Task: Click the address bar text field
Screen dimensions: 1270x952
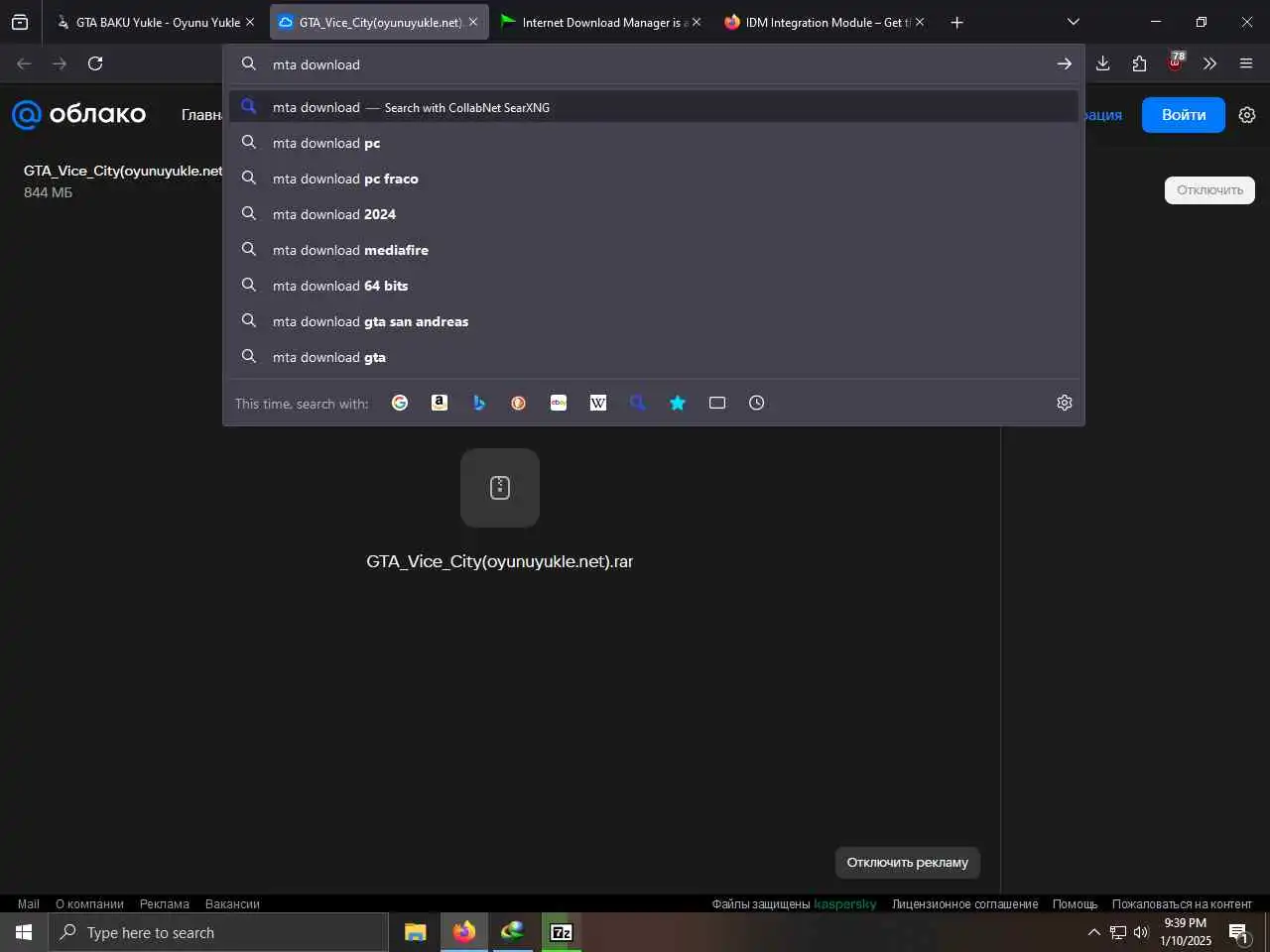Action: [655, 64]
